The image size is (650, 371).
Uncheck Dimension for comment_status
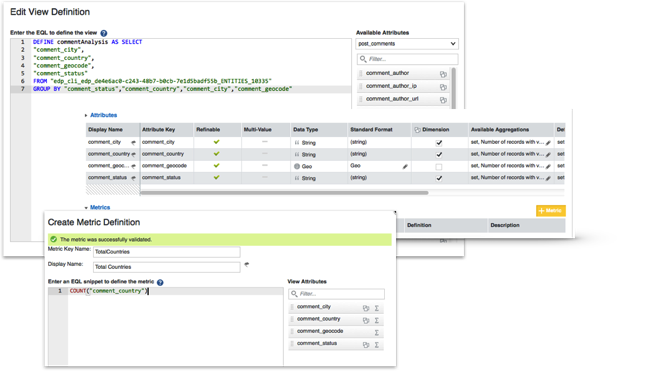click(x=439, y=178)
